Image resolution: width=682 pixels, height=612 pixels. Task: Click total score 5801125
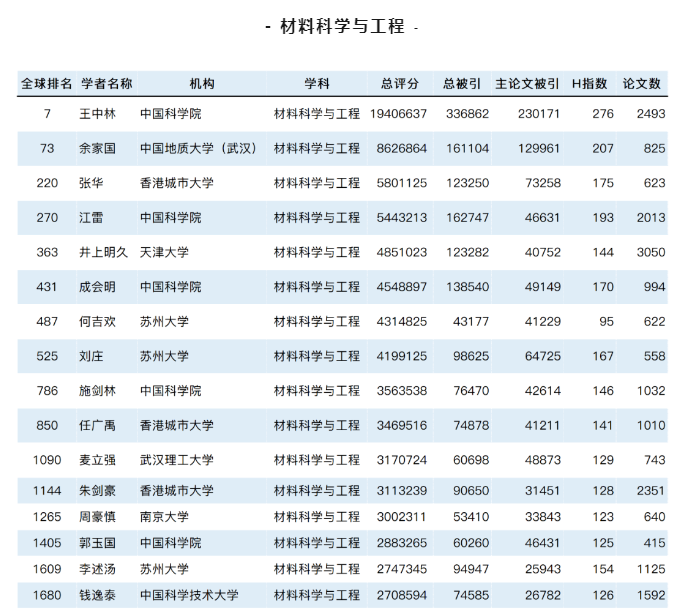tap(402, 183)
